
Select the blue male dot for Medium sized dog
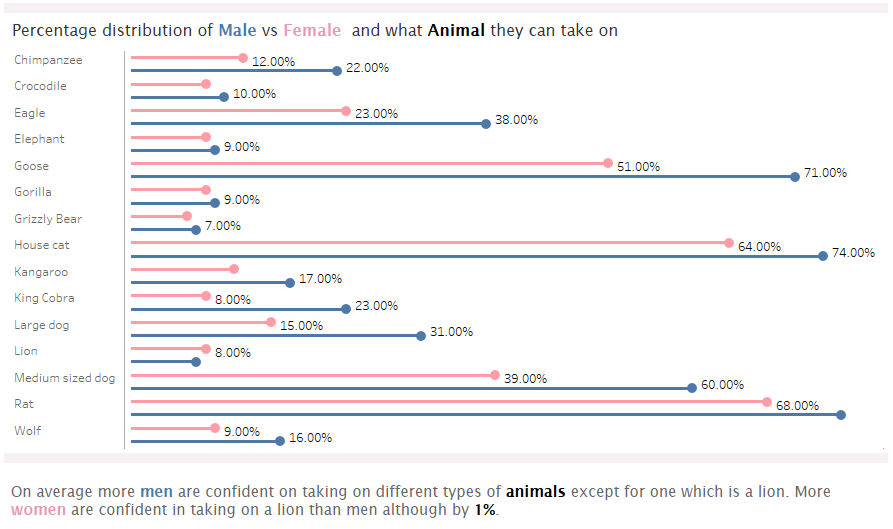[x=692, y=388]
